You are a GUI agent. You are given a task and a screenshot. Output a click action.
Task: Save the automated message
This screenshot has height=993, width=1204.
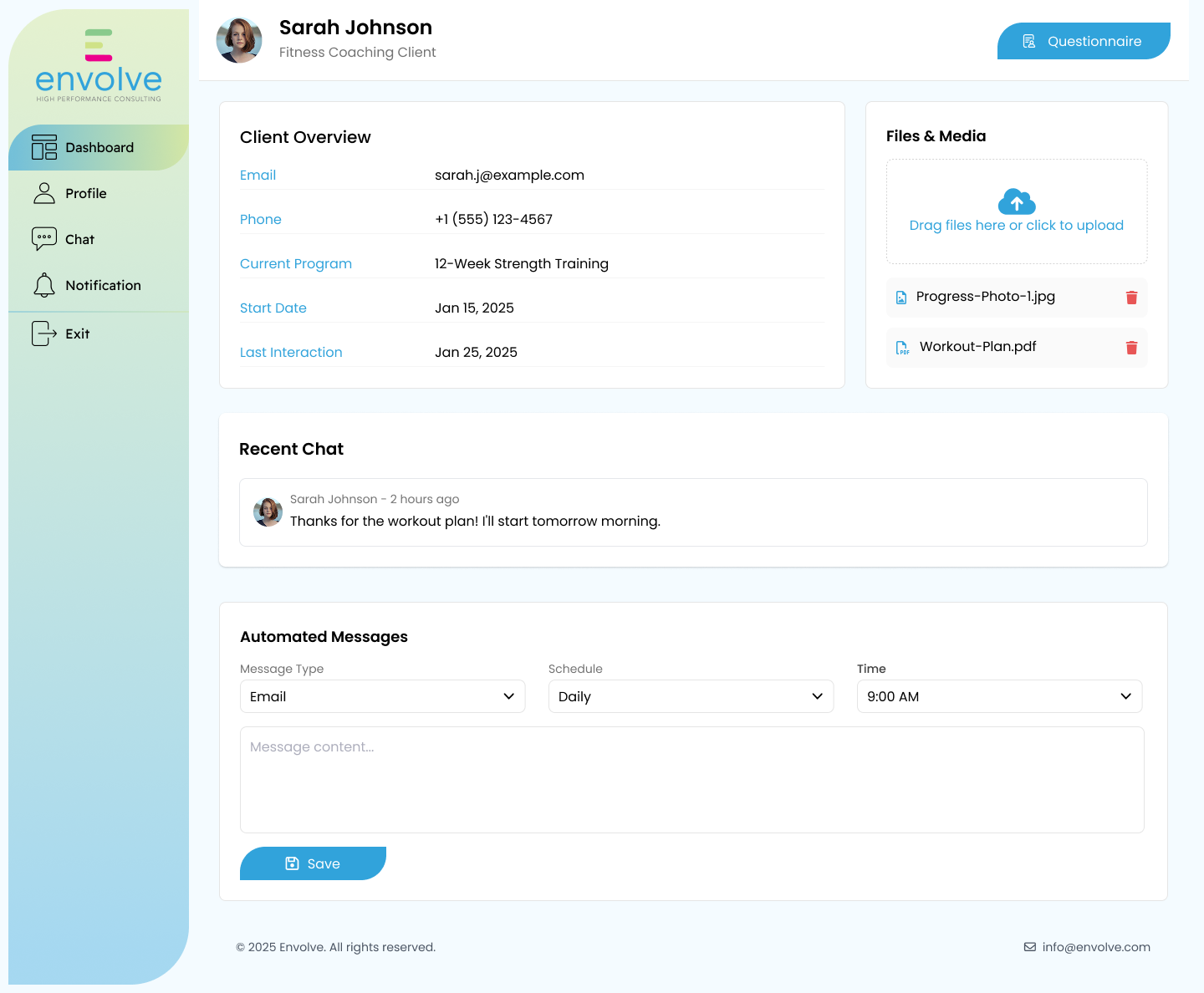[313, 863]
